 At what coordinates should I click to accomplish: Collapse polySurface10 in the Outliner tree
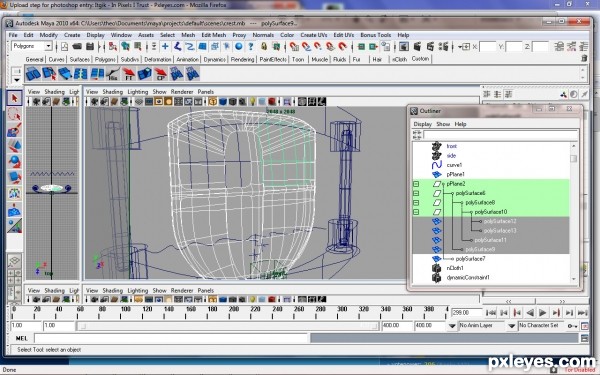pyautogui.click(x=416, y=212)
